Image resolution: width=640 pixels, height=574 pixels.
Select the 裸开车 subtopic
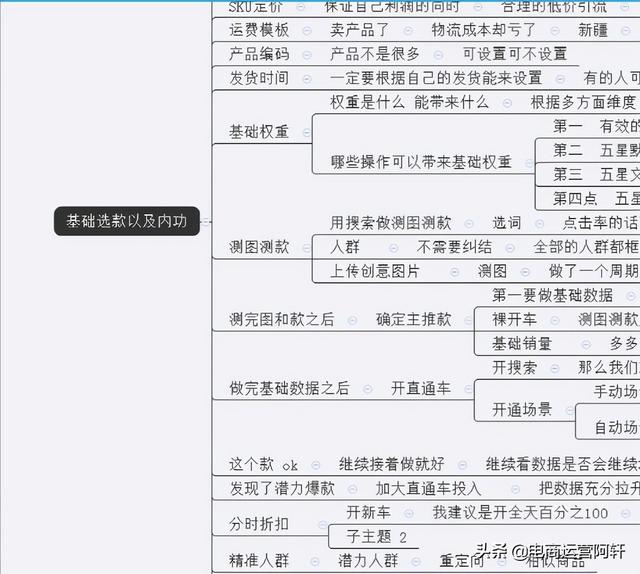(x=514, y=319)
